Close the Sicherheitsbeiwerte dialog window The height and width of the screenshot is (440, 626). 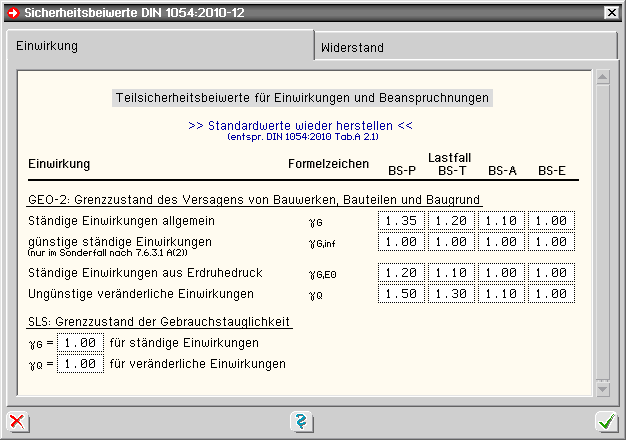click(611, 12)
